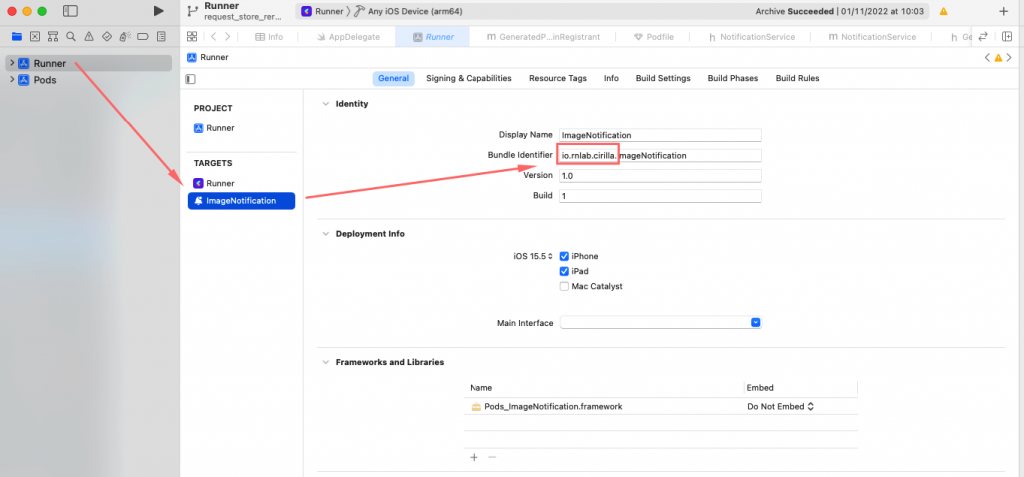1024x477 pixels.
Task: Switch to Build Phases tab
Action: coord(733,78)
